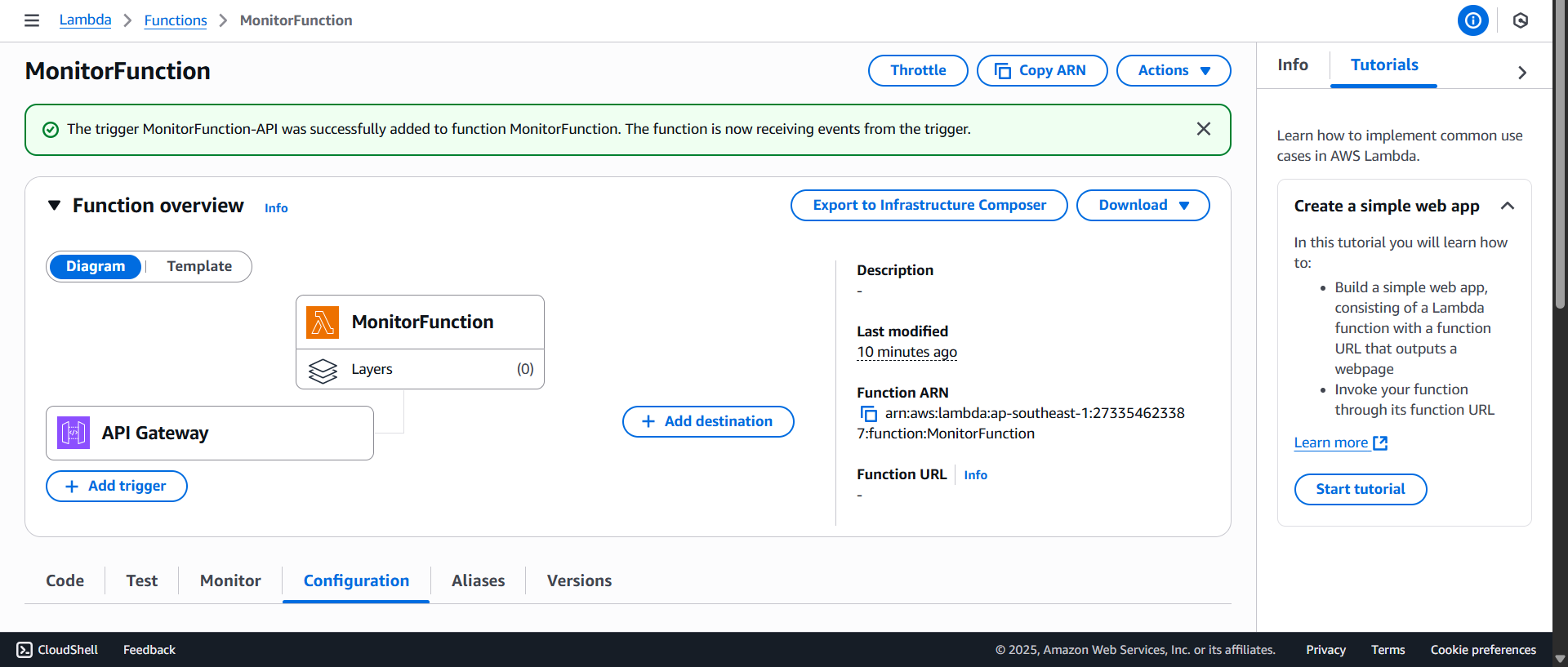The height and width of the screenshot is (667, 1568).
Task: Switch to the Monitor tab
Action: [230, 580]
